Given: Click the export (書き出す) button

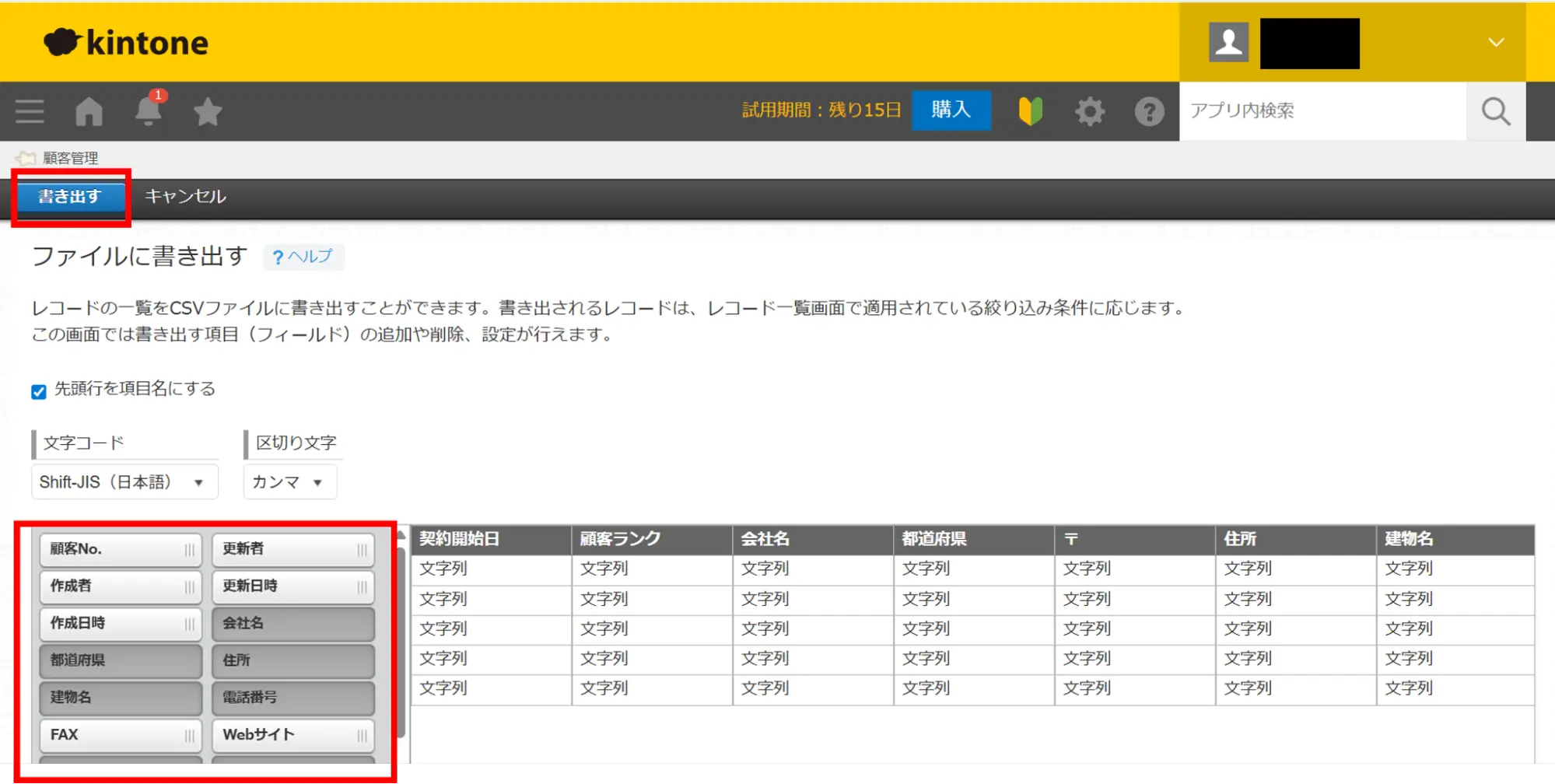Looking at the screenshot, I should tap(70, 197).
